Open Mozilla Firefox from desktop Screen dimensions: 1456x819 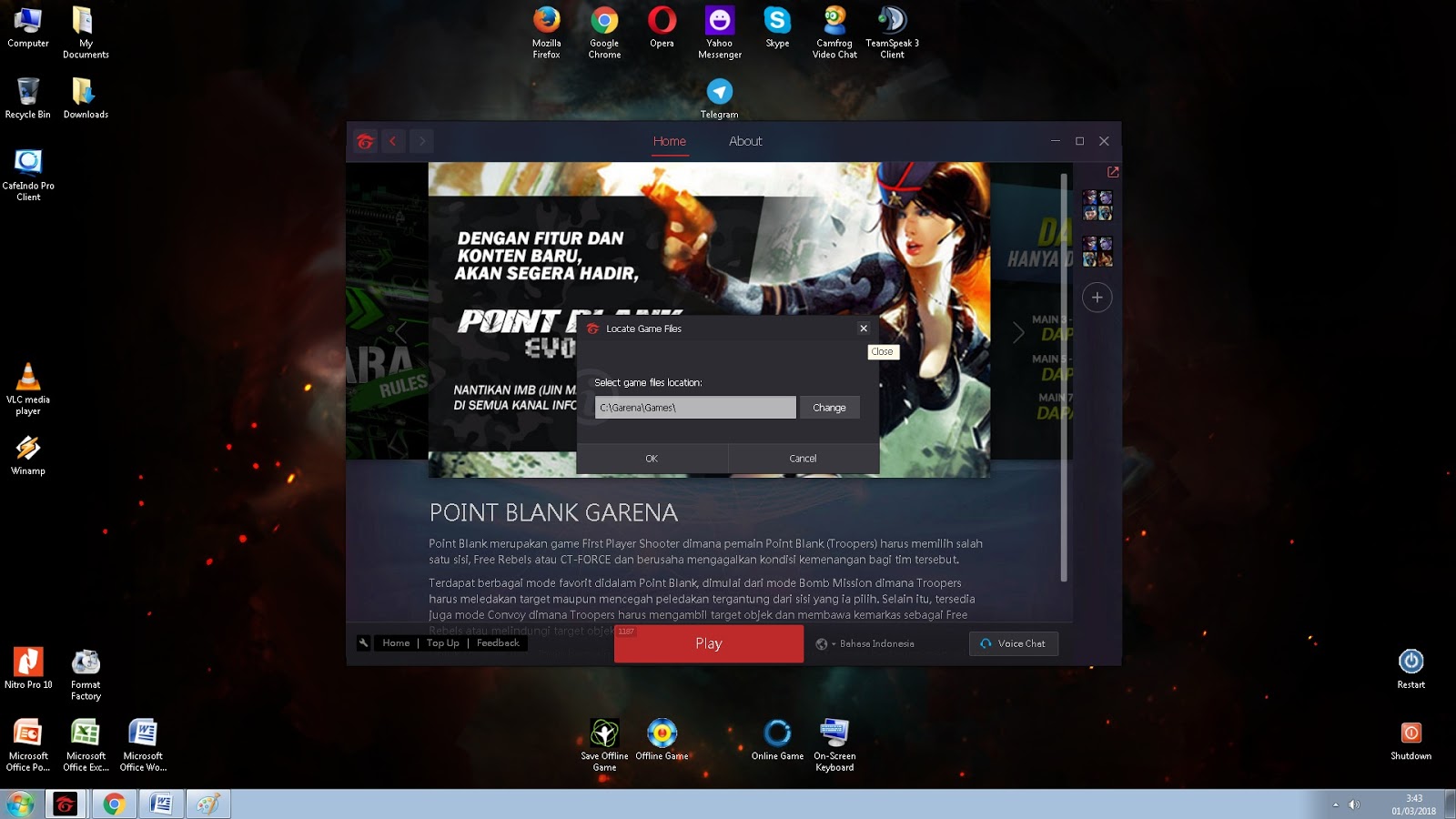pos(546,33)
